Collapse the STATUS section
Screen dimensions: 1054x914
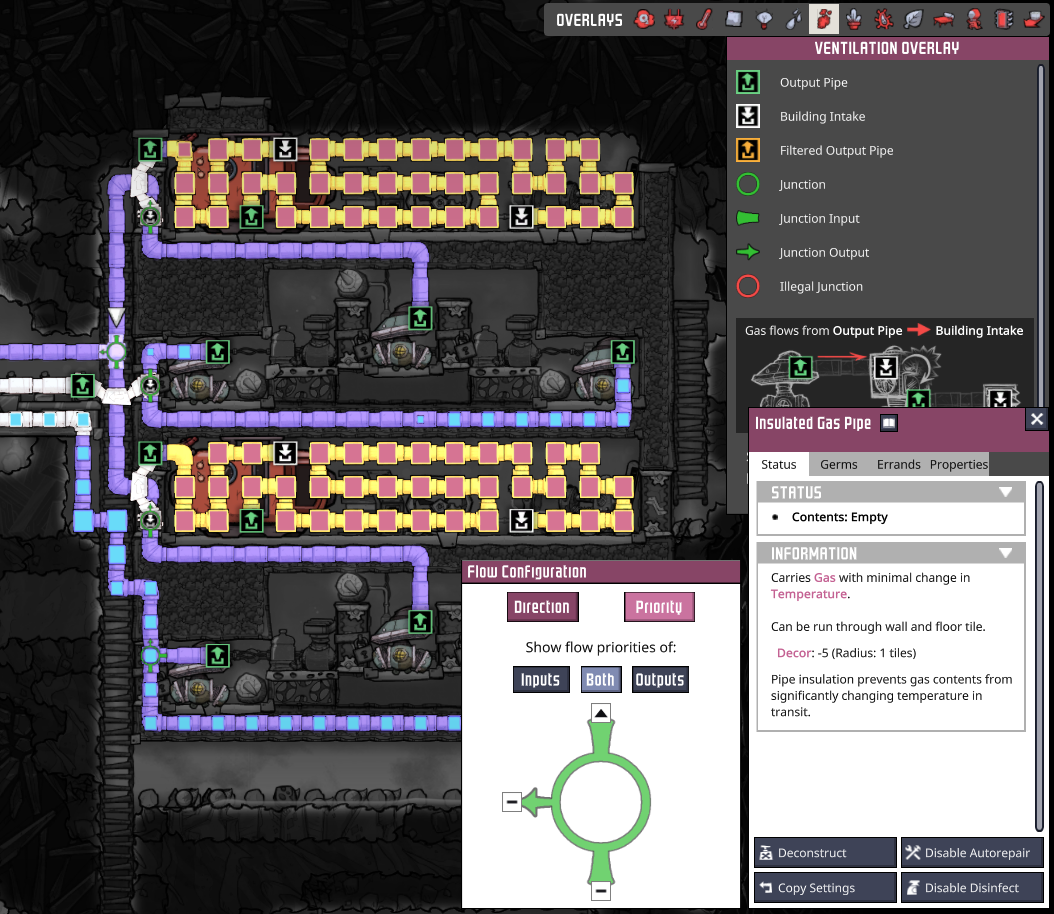1006,492
